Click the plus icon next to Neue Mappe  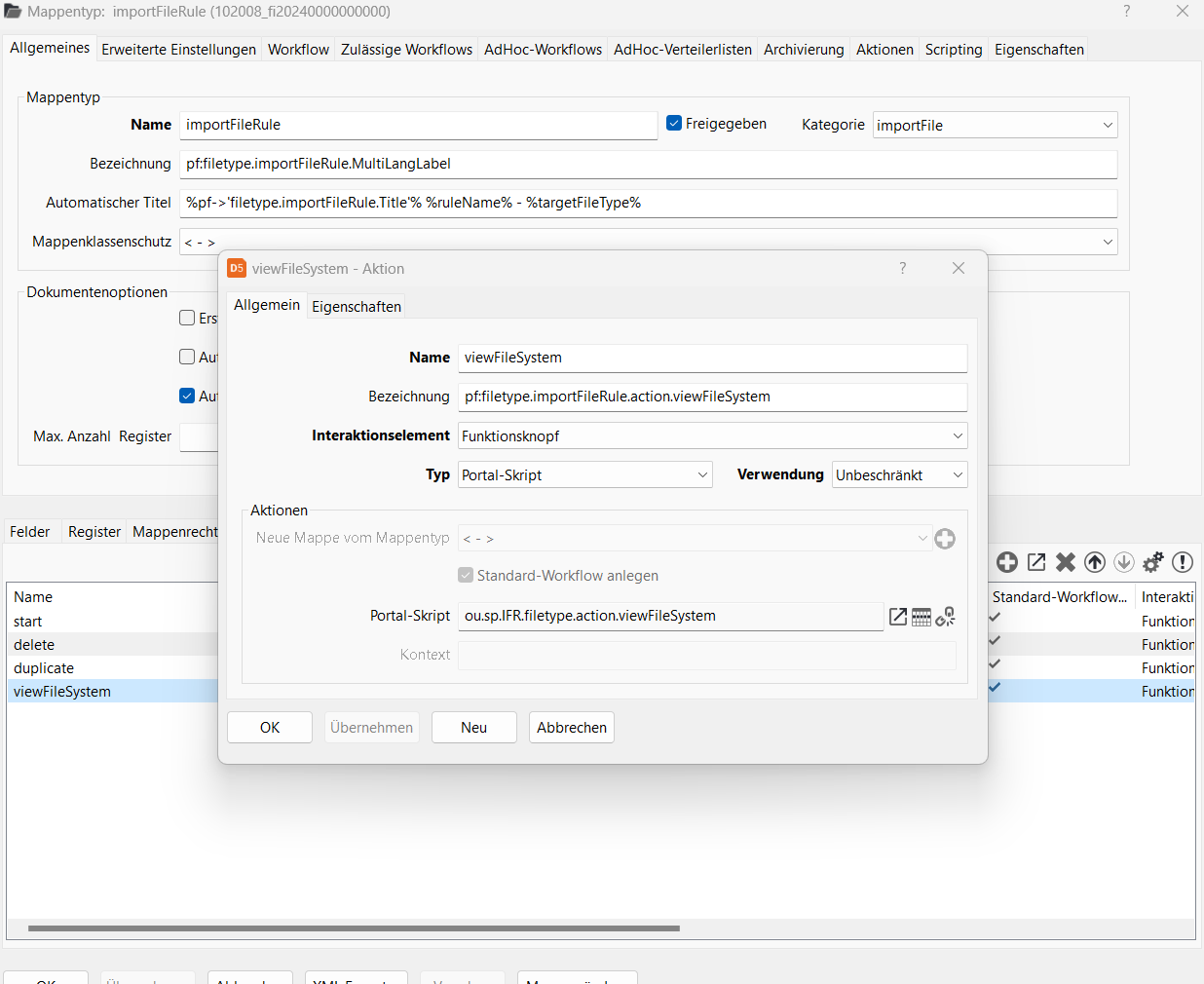point(945,539)
